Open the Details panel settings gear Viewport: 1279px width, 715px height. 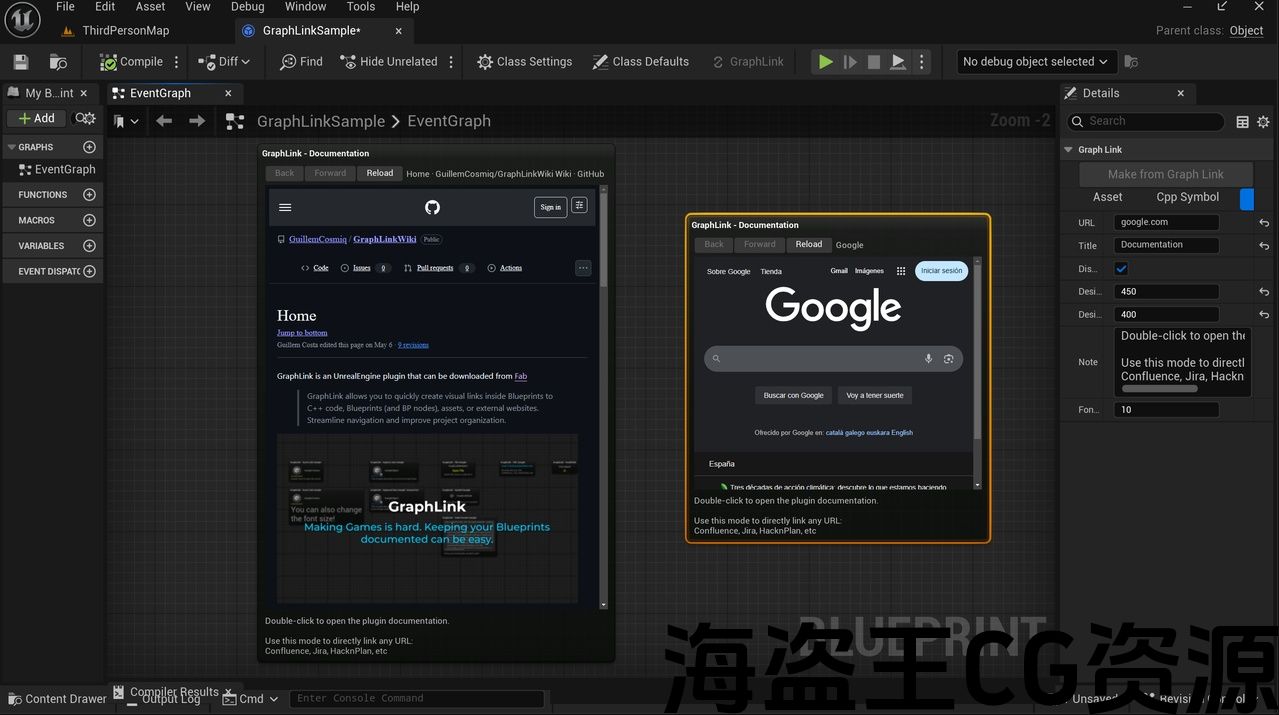pyautogui.click(x=1263, y=122)
